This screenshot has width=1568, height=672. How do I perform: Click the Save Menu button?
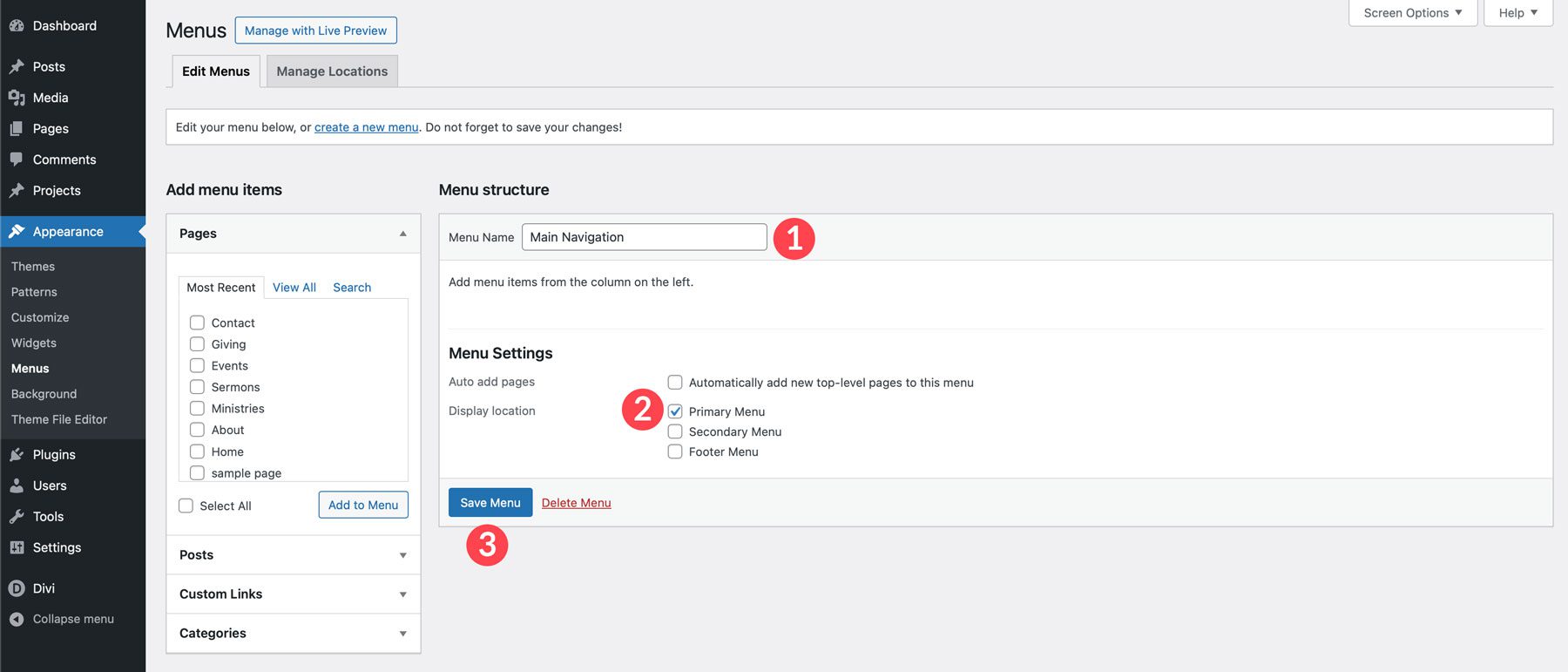point(490,503)
